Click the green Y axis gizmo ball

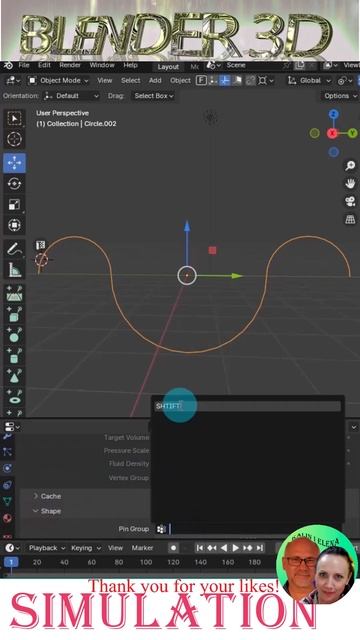[x=352, y=133]
